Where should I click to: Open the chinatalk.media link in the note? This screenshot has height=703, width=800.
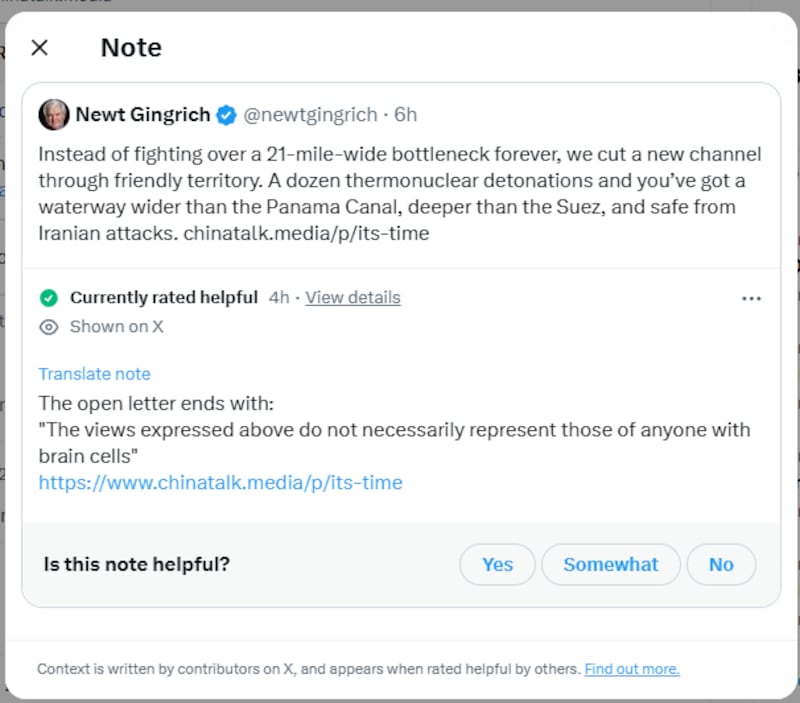coord(219,482)
